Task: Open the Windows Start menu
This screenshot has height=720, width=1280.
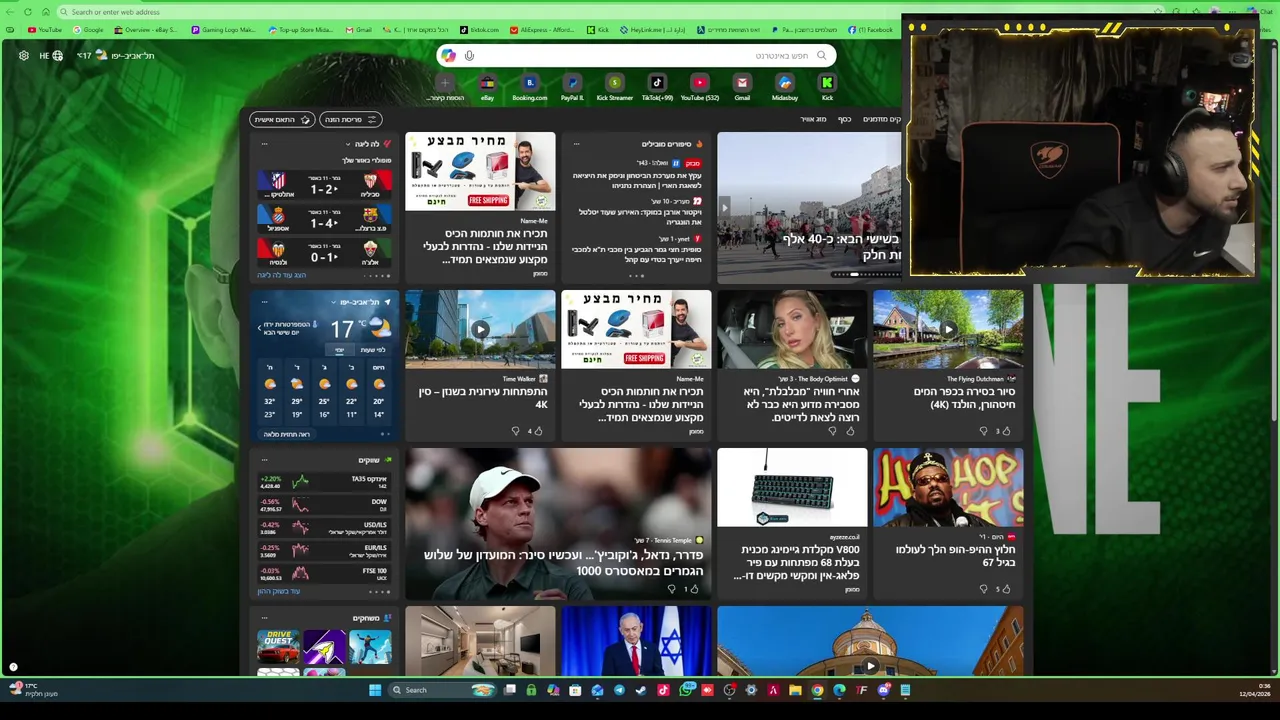Action: coord(375,690)
